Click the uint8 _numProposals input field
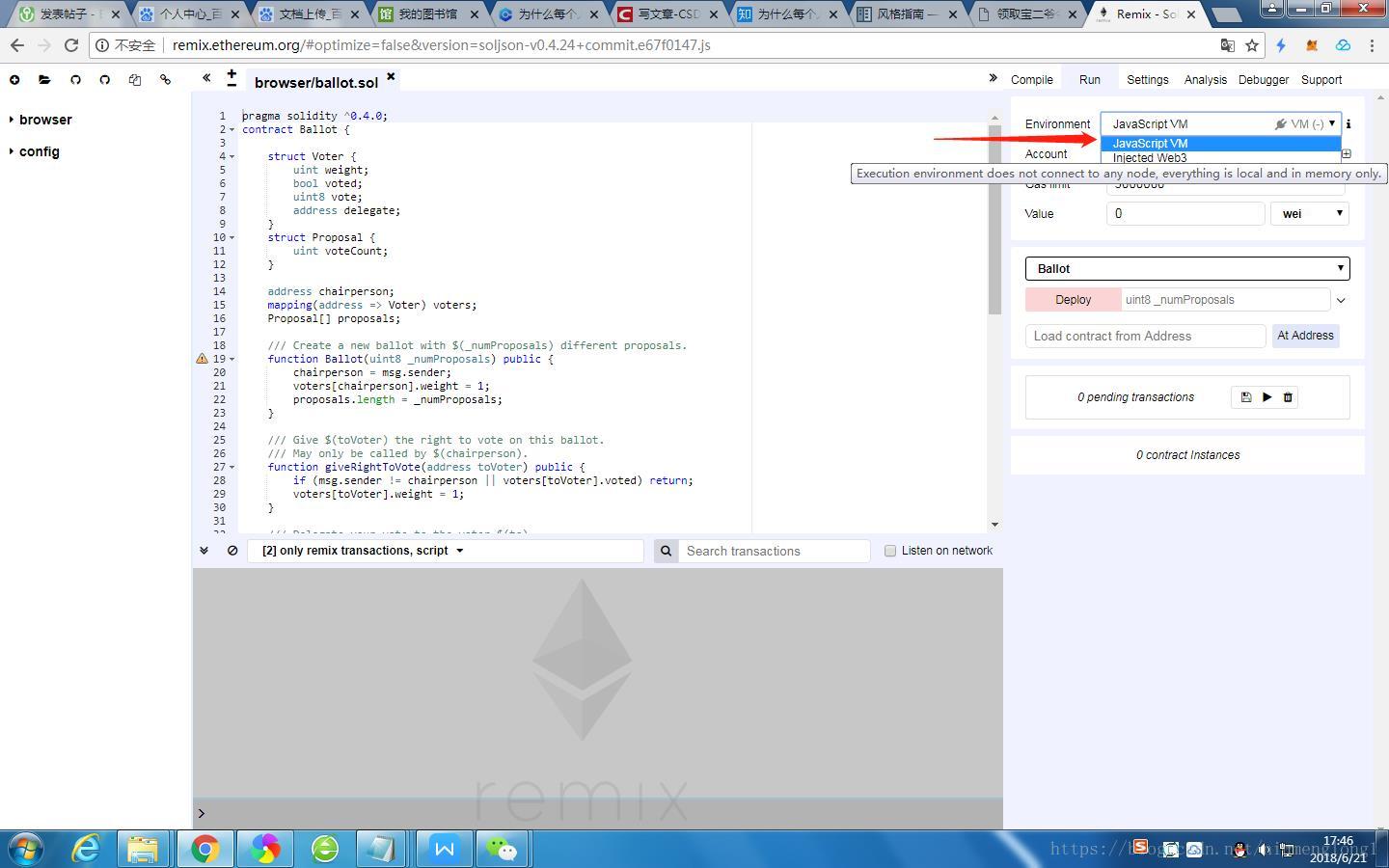This screenshot has width=1389, height=868. (1226, 300)
